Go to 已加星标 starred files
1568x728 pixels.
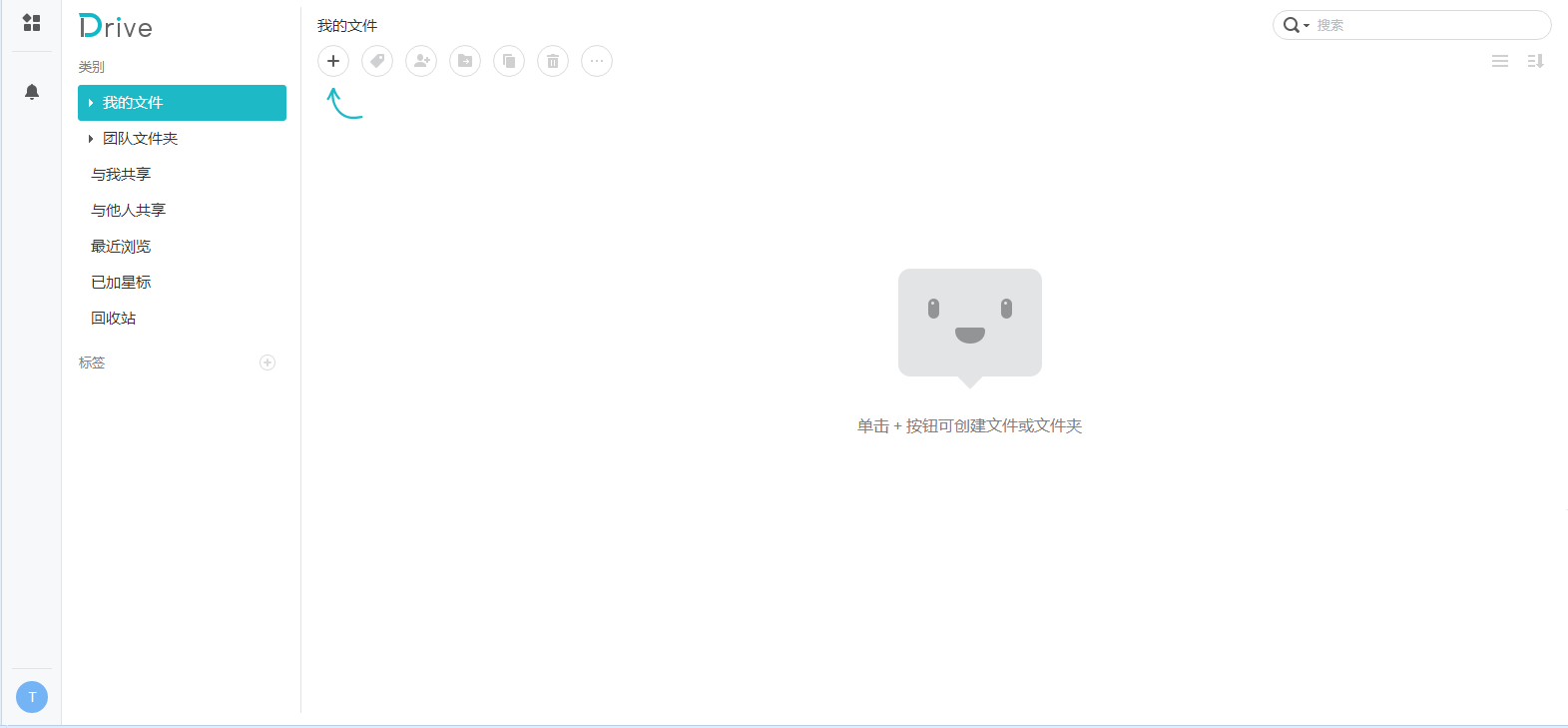click(121, 283)
